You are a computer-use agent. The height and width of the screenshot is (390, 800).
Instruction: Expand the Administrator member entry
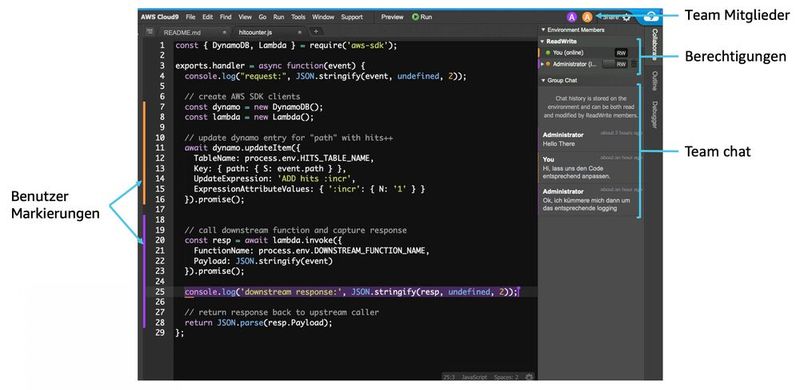[x=542, y=64]
